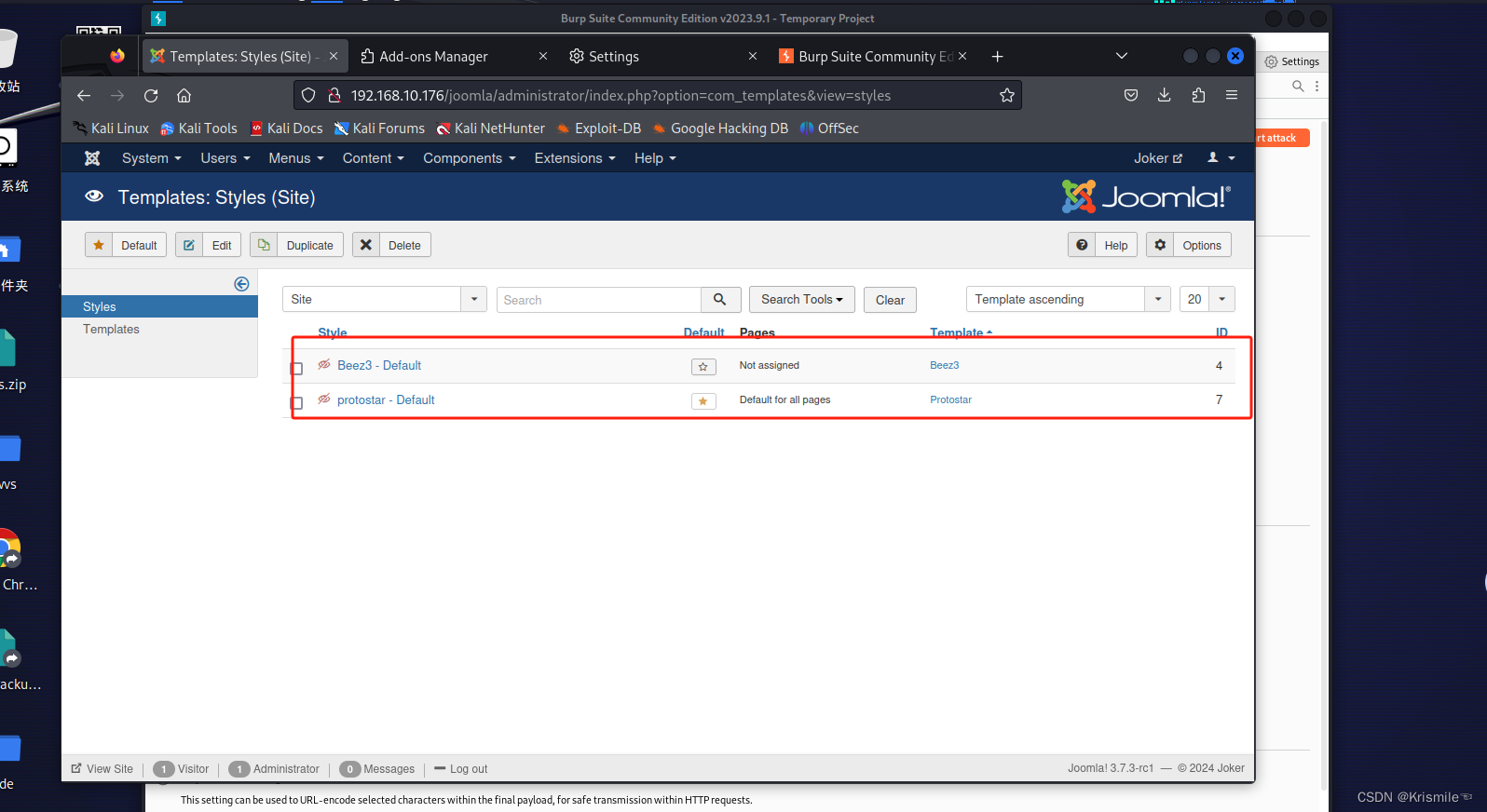
Task: Open the Chrome desktop shortcut
Action: (x=10, y=559)
